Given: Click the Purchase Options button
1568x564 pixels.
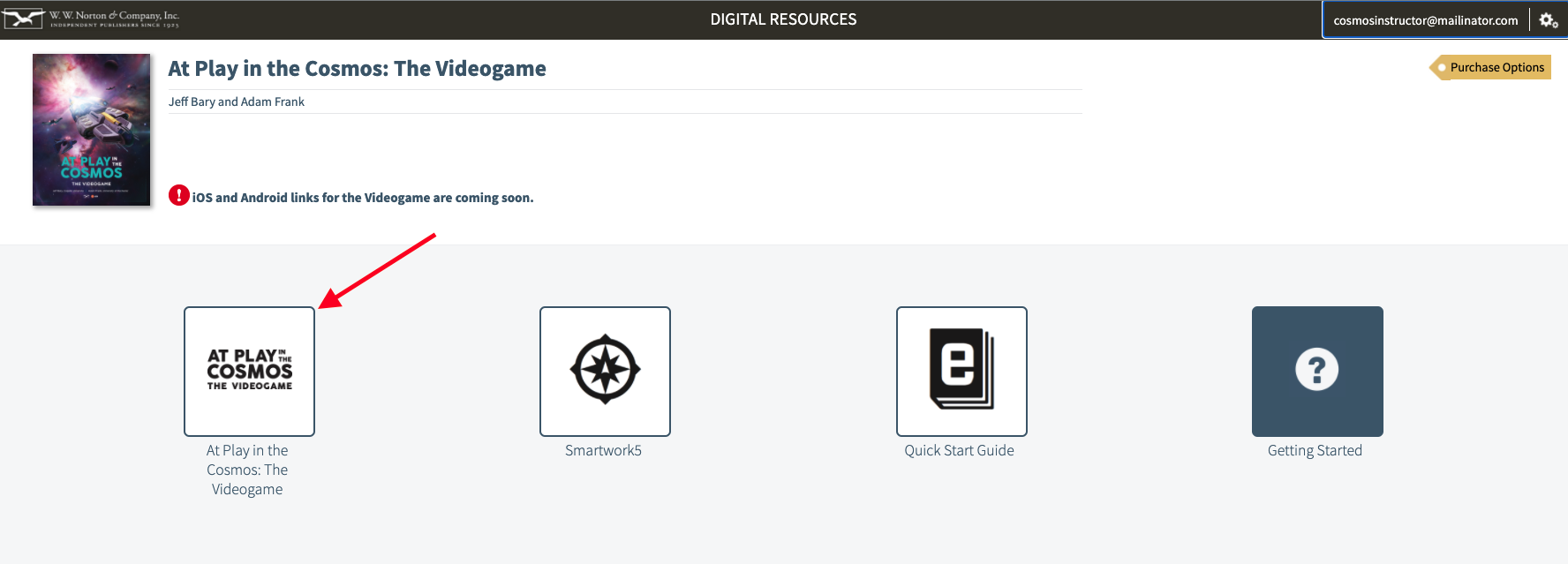Looking at the screenshot, I should (x=1490, y=67).
